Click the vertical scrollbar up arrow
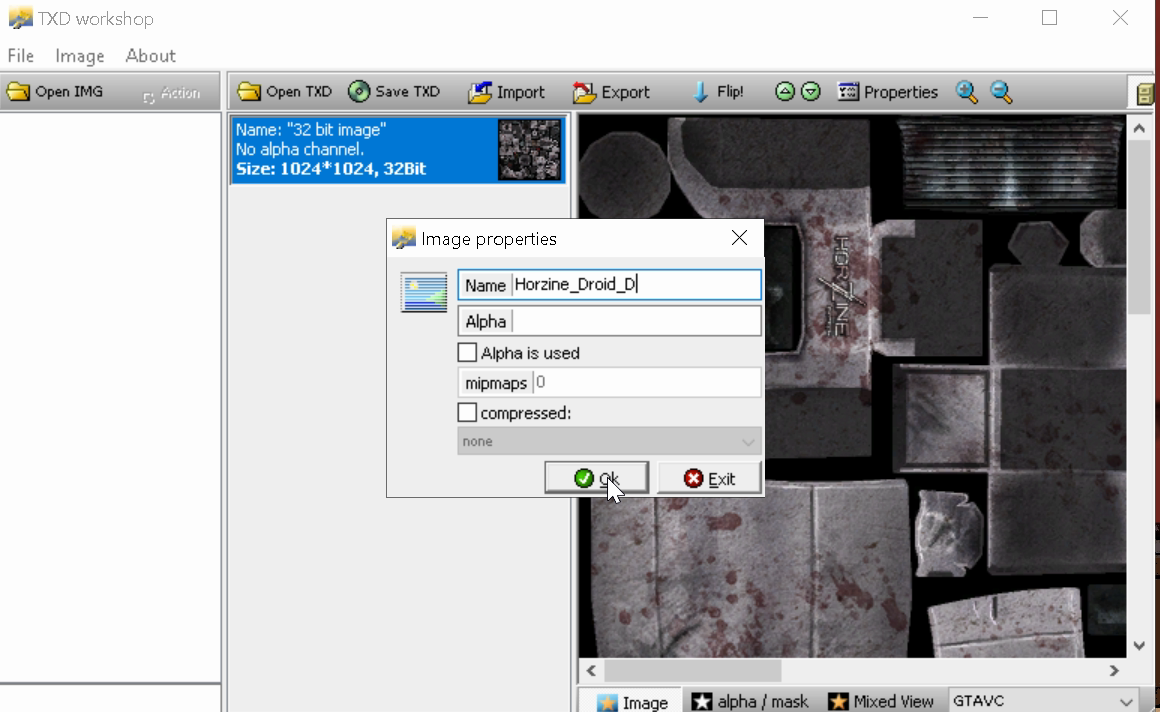1160x712 pixels. [1139, 128]
